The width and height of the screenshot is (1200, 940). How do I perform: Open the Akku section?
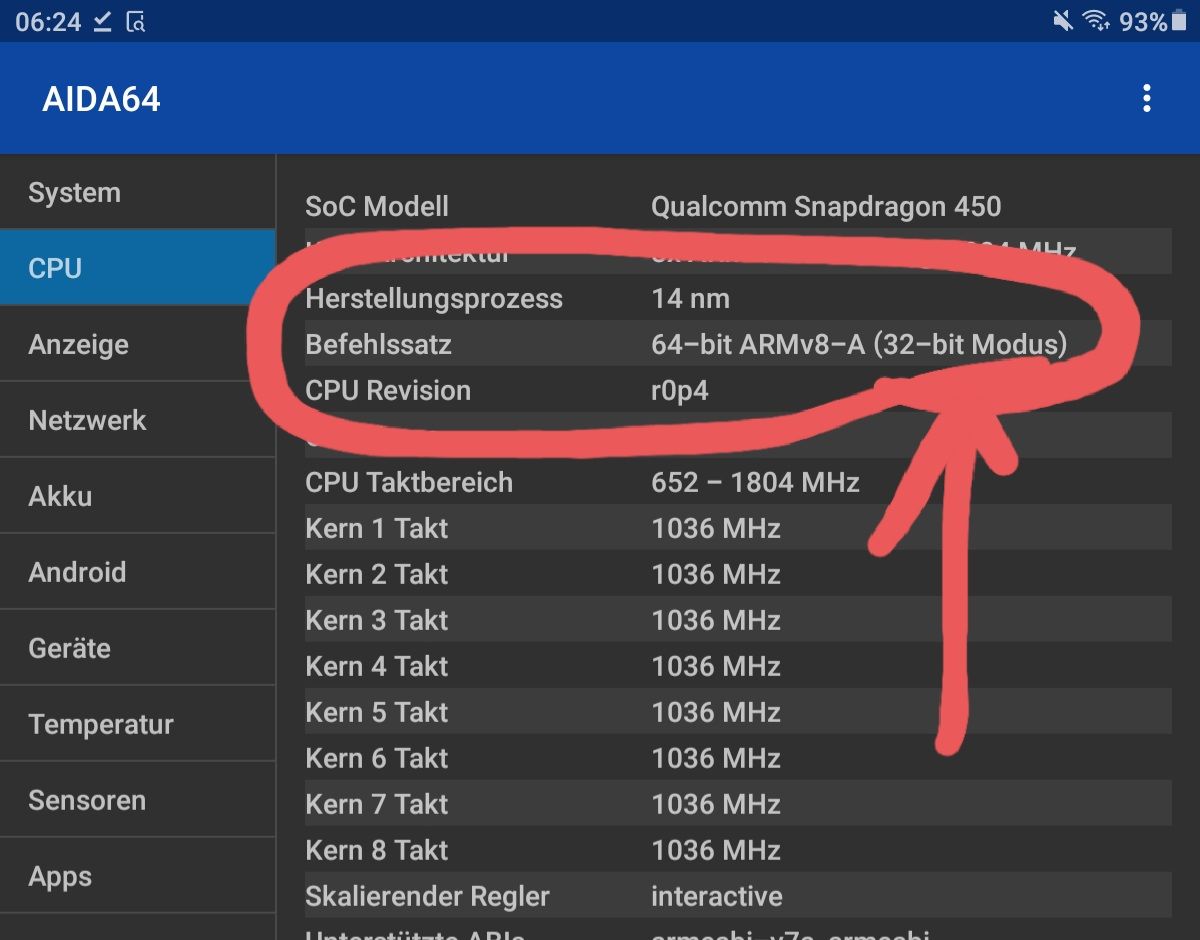(138, 496)
